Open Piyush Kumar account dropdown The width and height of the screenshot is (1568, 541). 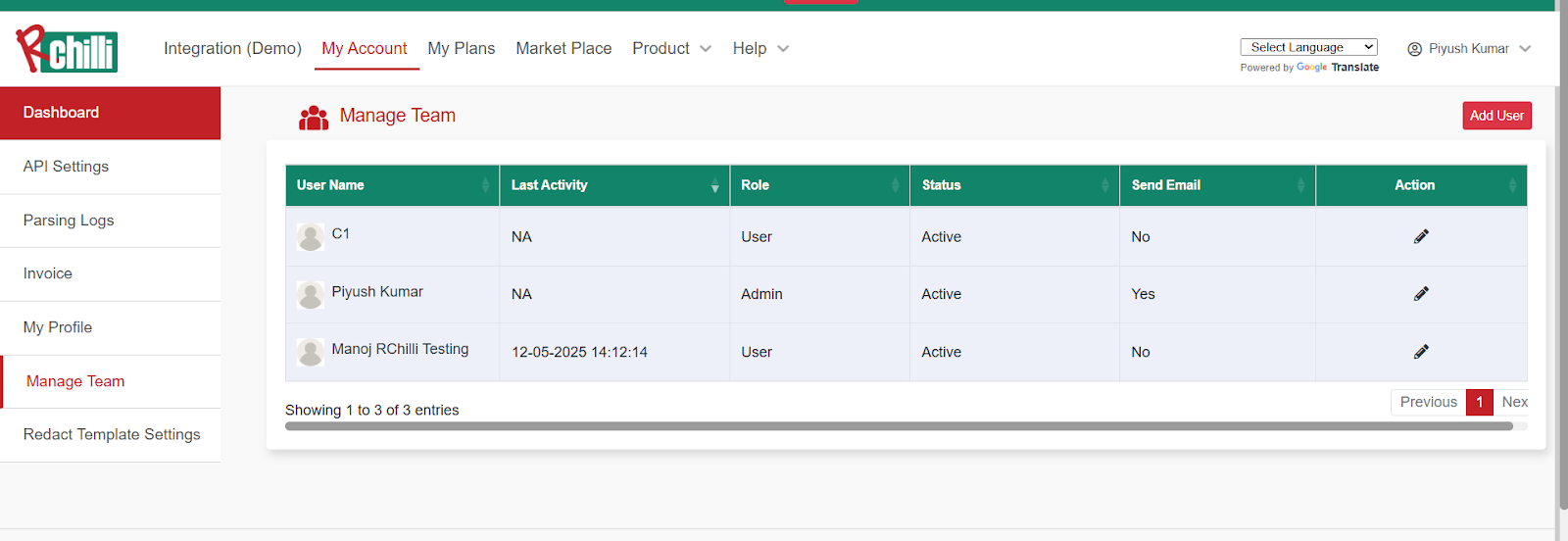tap(1468, 49)
